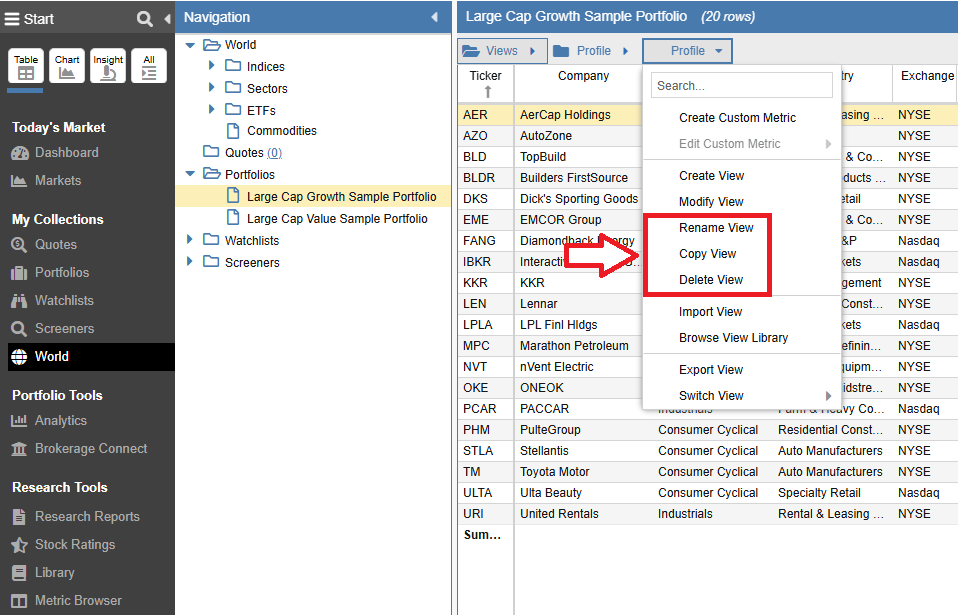
Task: Open the Views folder button
Action: coord(501,51)
